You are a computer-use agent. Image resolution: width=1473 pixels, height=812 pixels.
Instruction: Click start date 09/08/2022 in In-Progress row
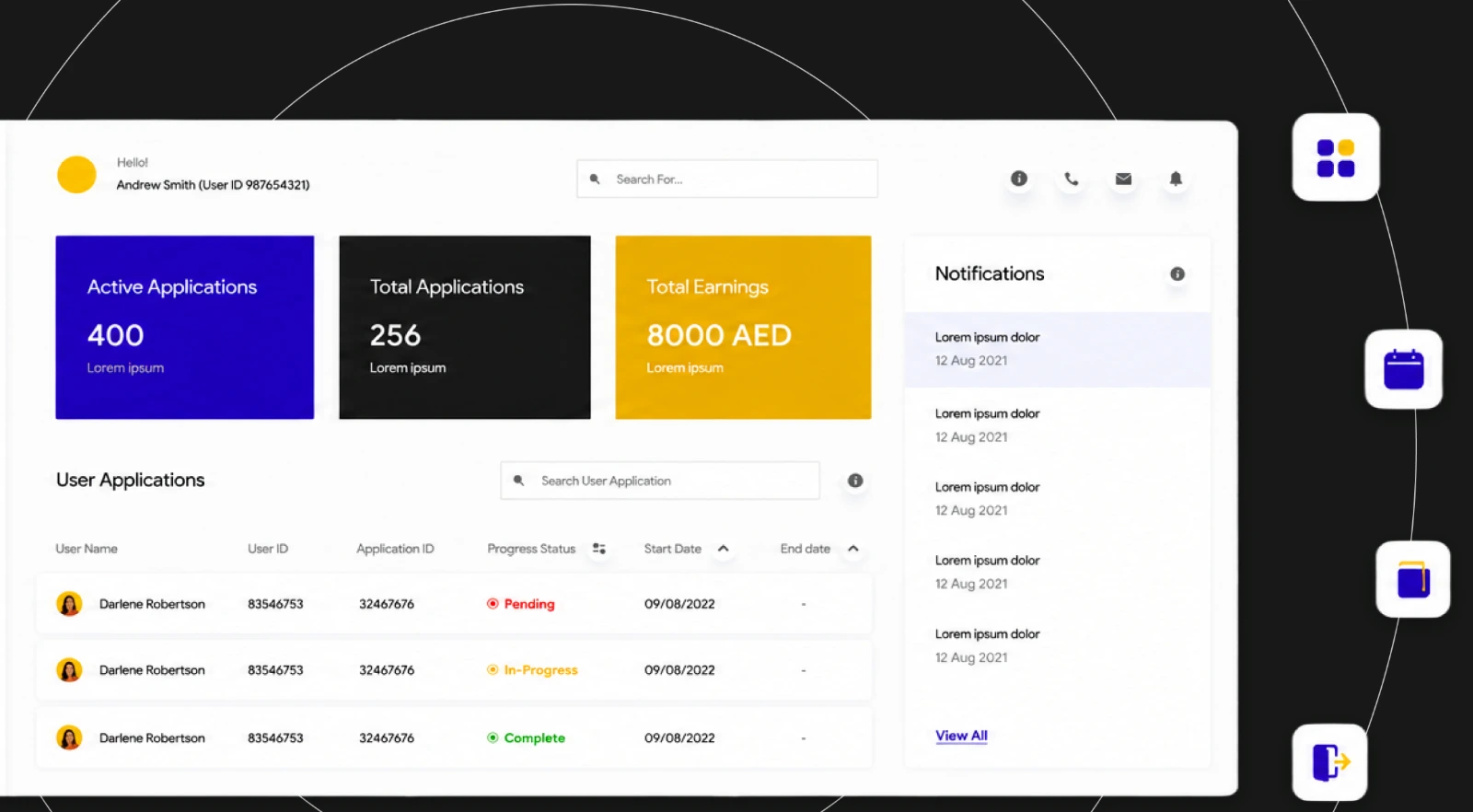(x=679, y=670)
